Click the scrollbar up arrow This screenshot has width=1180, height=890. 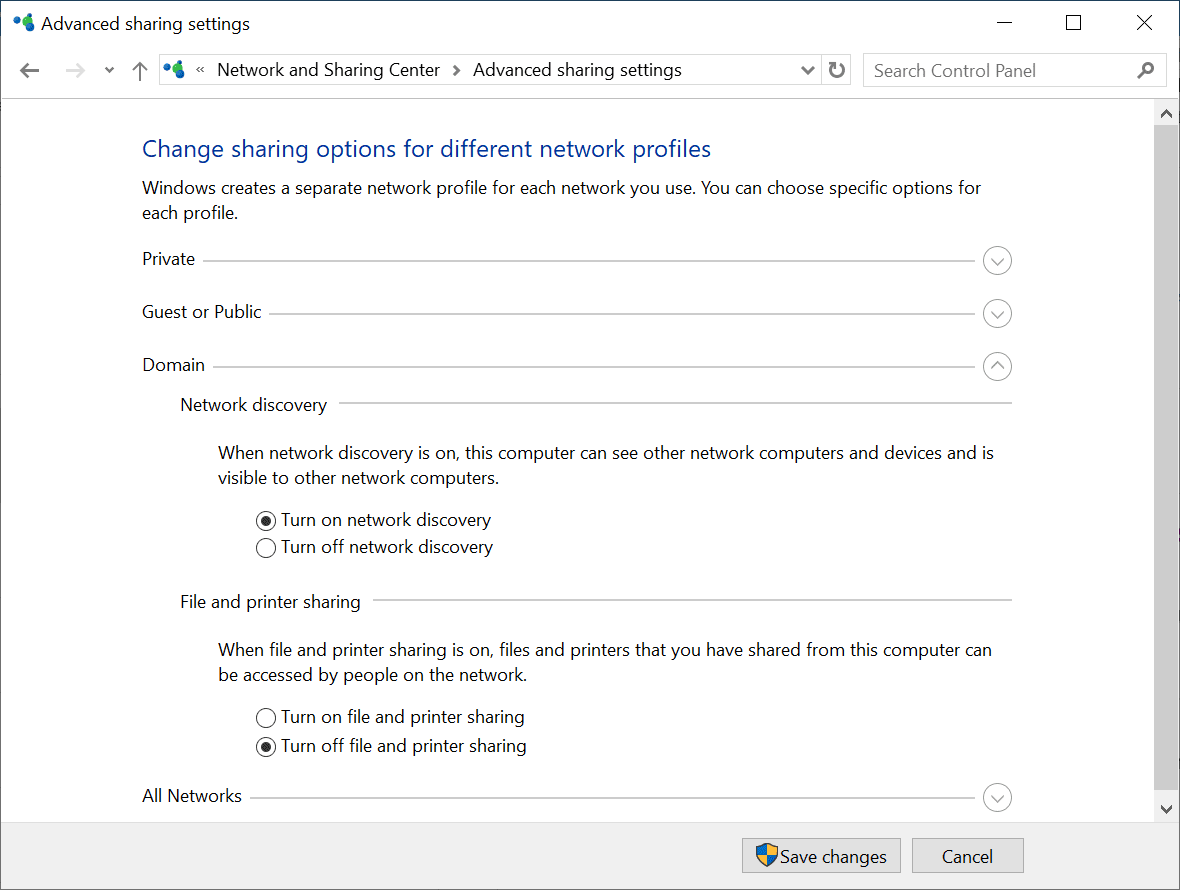[1166, 114]
